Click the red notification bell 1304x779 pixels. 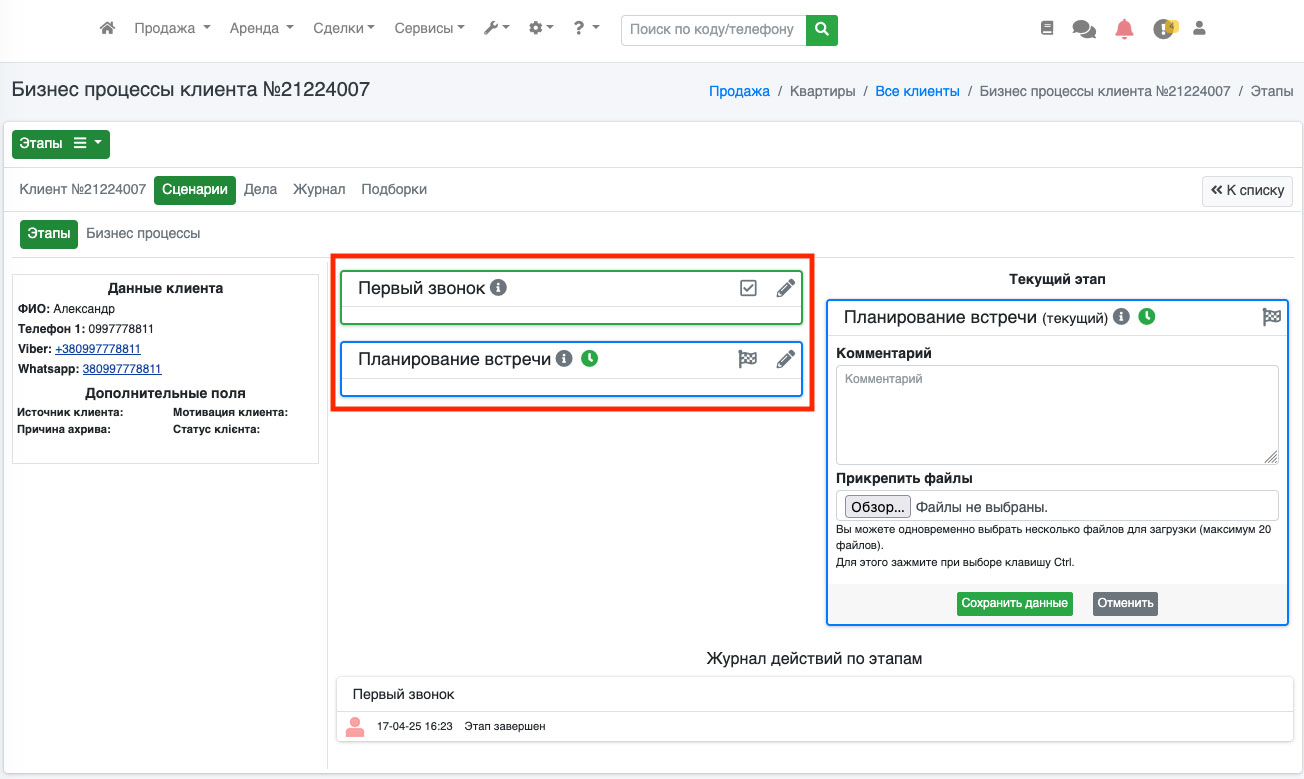[1125, 29]
